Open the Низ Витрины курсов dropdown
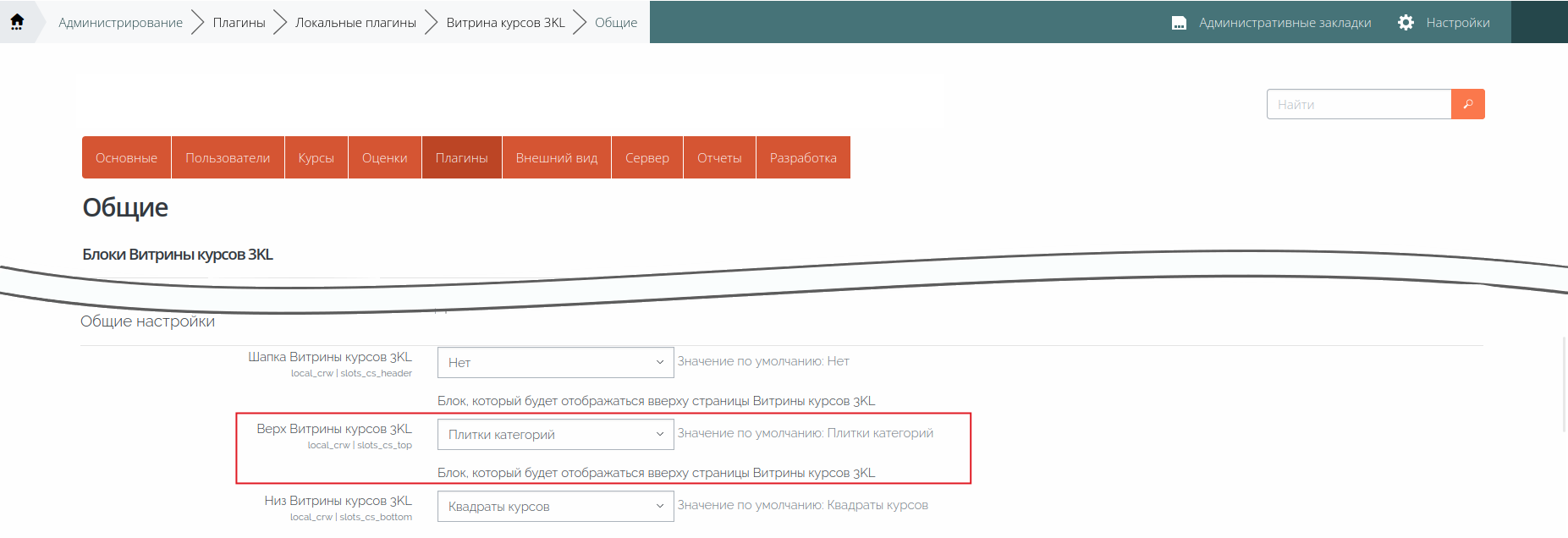This screenshot has width=1568, height=538. 555,507
